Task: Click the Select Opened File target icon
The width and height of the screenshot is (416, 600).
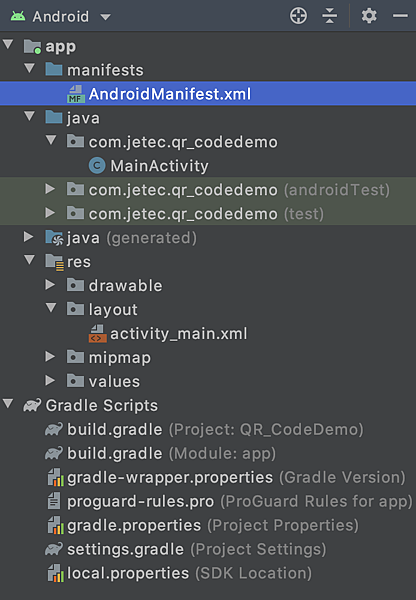Action: coord(298,16)
